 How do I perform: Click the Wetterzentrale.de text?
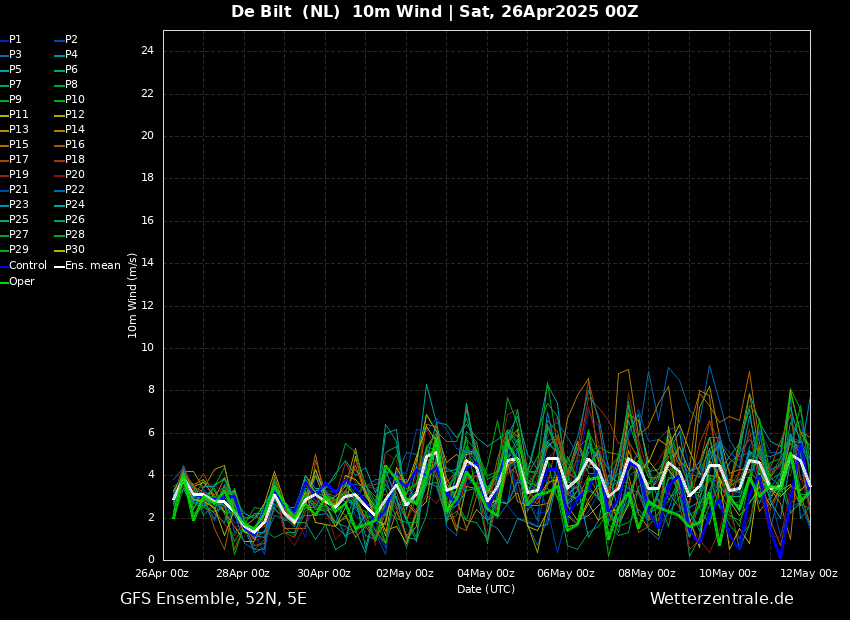click(721, 599)
